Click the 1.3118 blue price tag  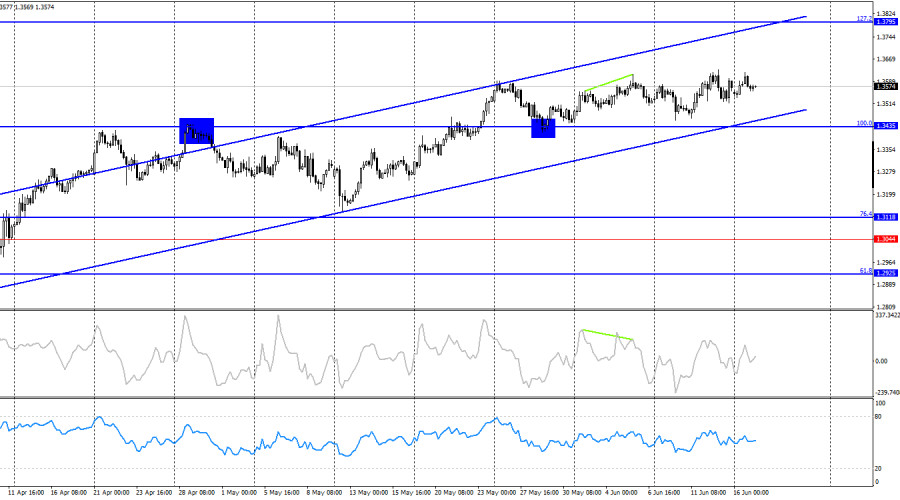click(x=886, y=217)
